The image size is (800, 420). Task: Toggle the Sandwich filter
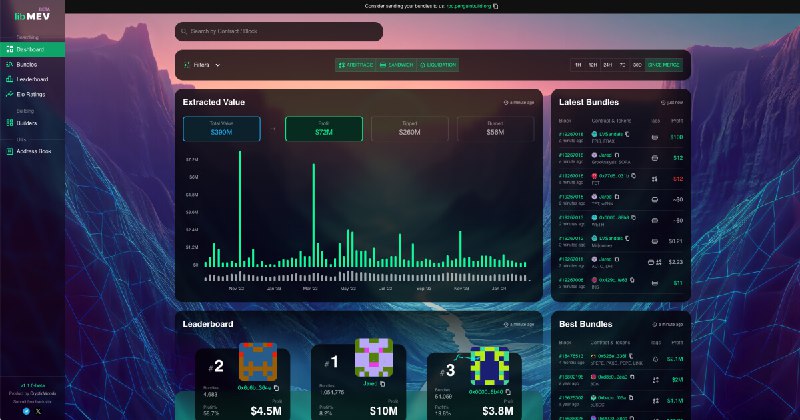coord(395,65)
